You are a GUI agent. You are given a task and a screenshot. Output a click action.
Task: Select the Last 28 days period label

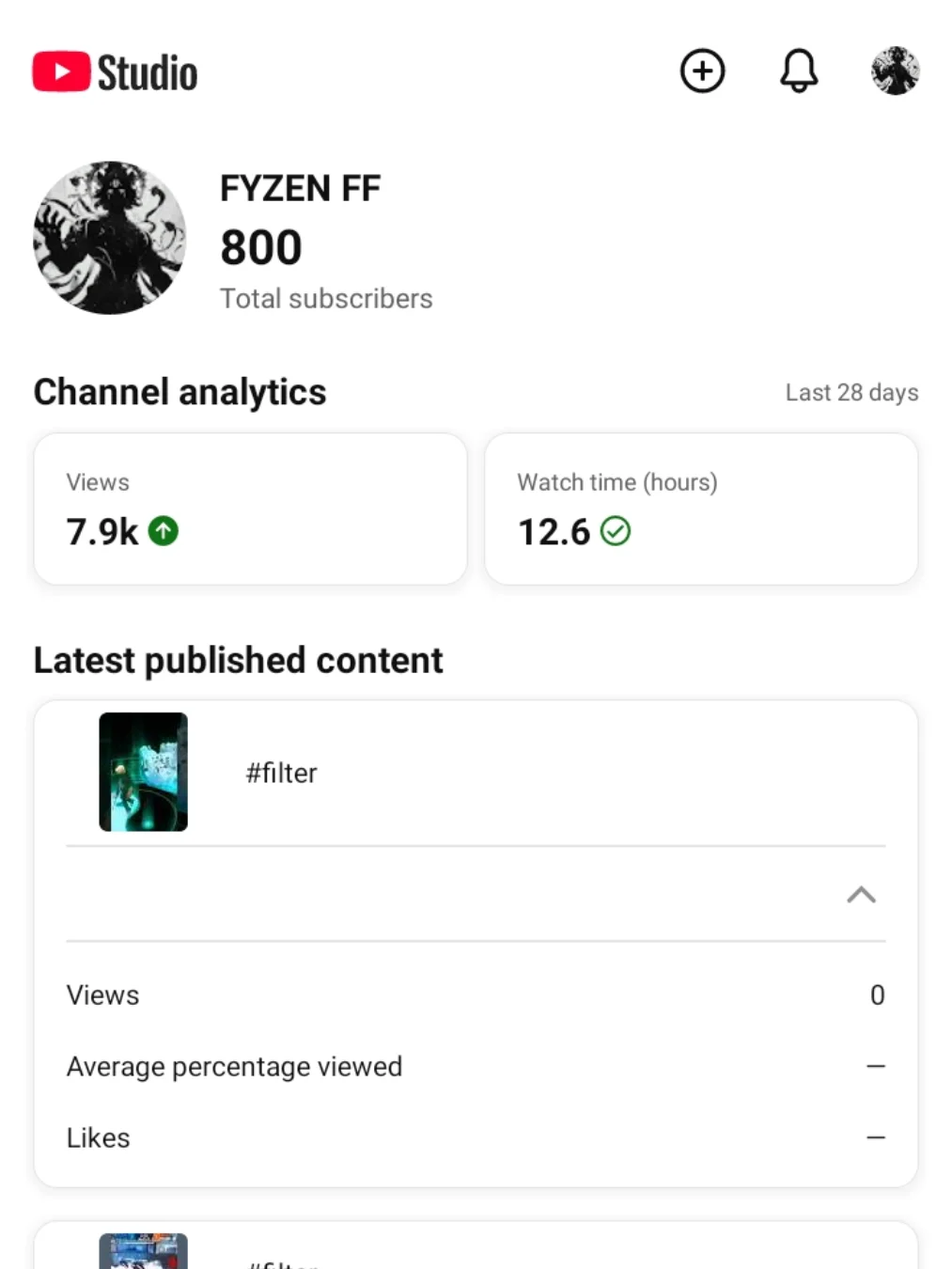(851, 392)
